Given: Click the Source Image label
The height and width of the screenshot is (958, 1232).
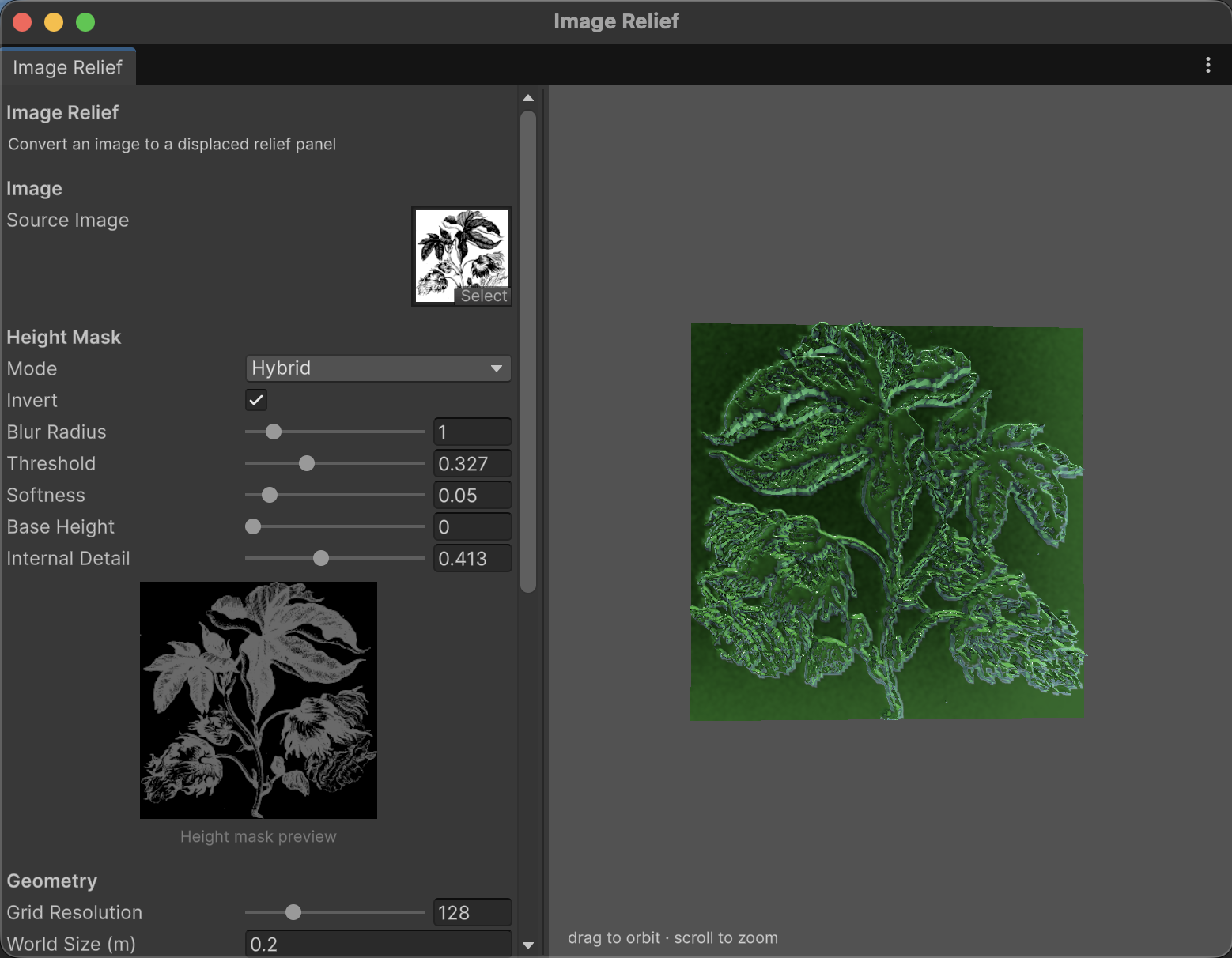Looking at the screenshot, I should click(68, 220).
